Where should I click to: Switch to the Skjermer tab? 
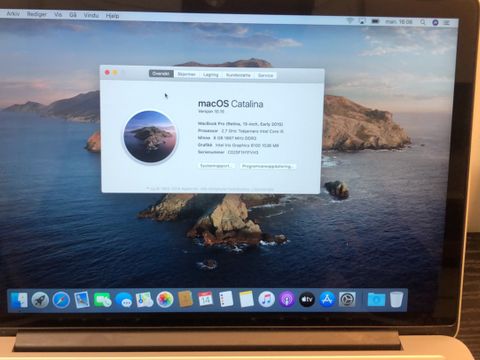pyautogui.click(x=186, y=74)
